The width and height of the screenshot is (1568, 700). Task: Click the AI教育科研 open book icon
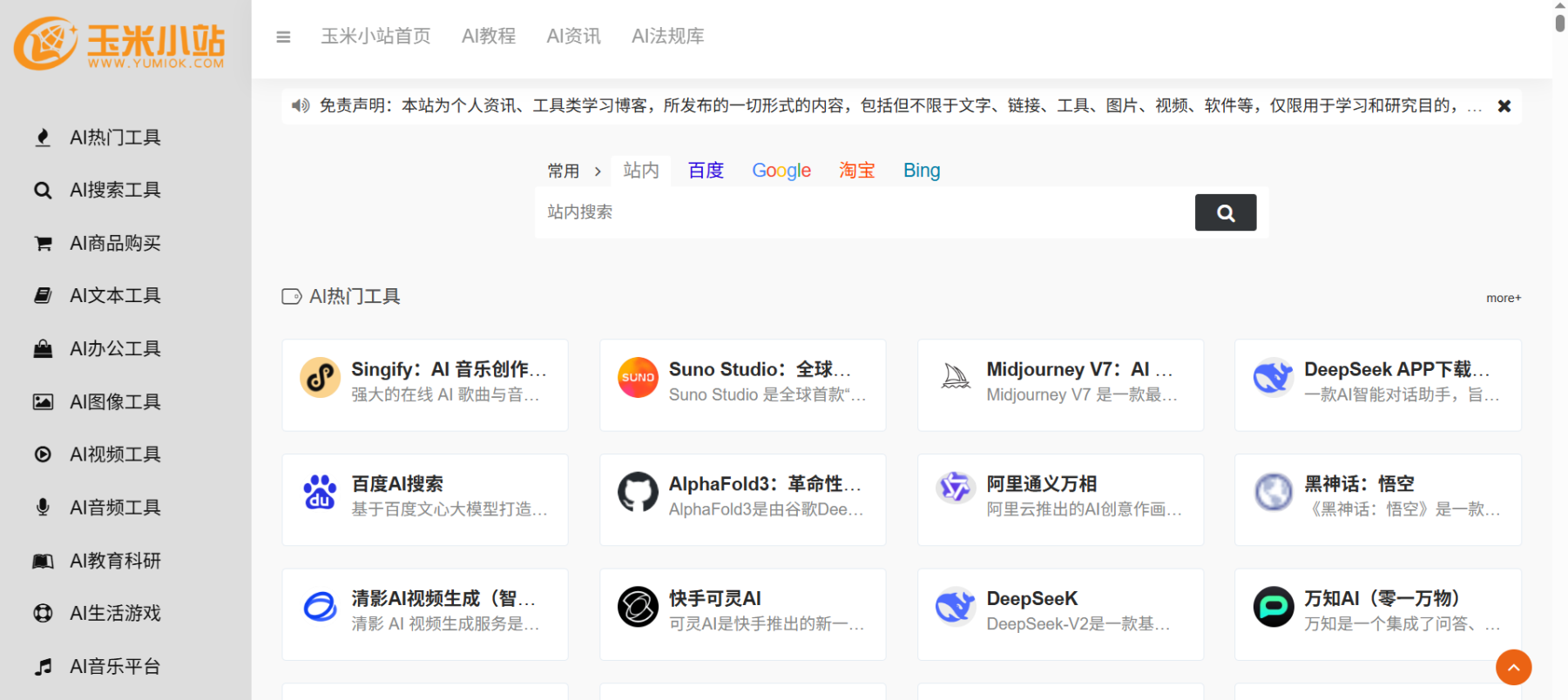coord(43,561)
